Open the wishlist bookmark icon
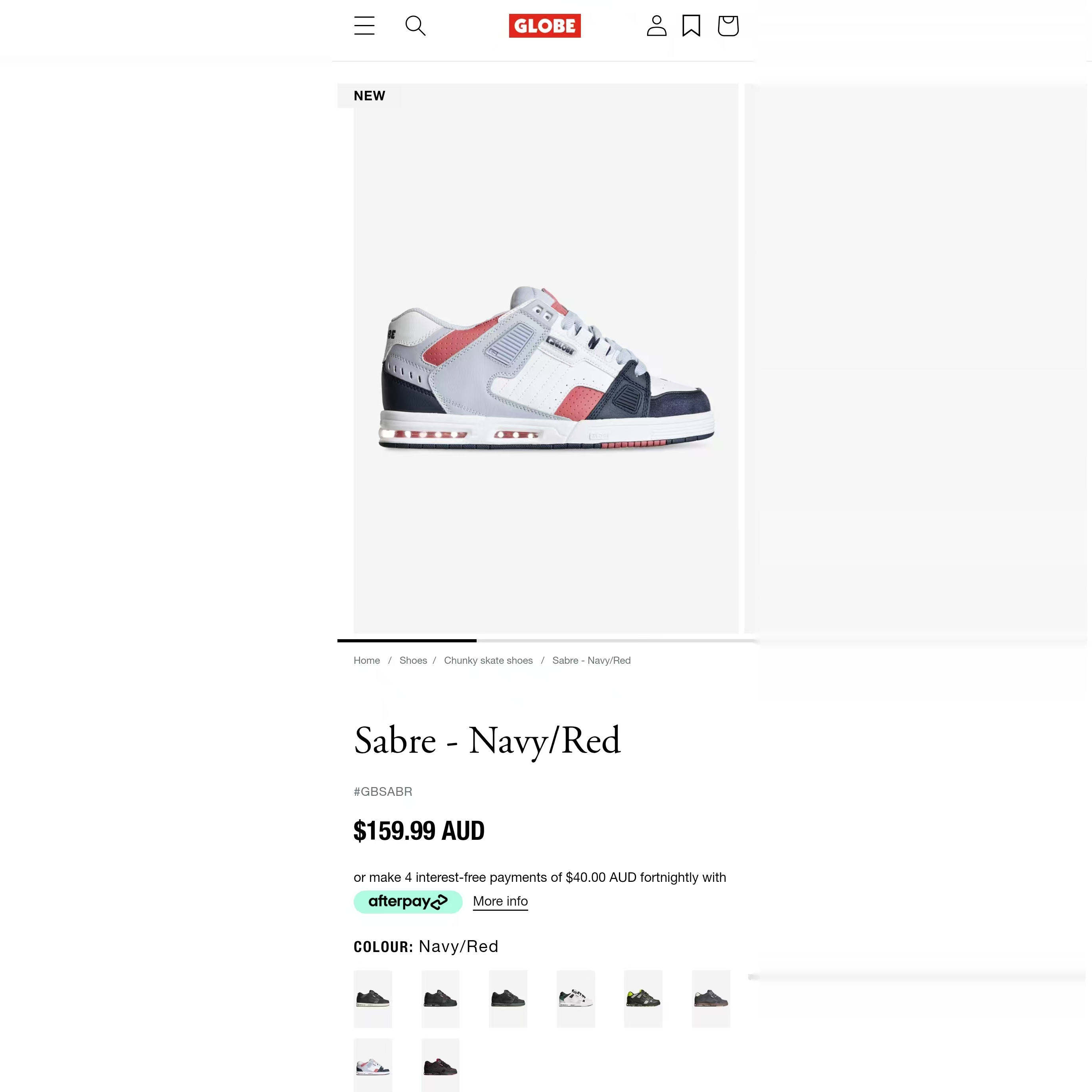The image size is (1092, 1092). 691,26
